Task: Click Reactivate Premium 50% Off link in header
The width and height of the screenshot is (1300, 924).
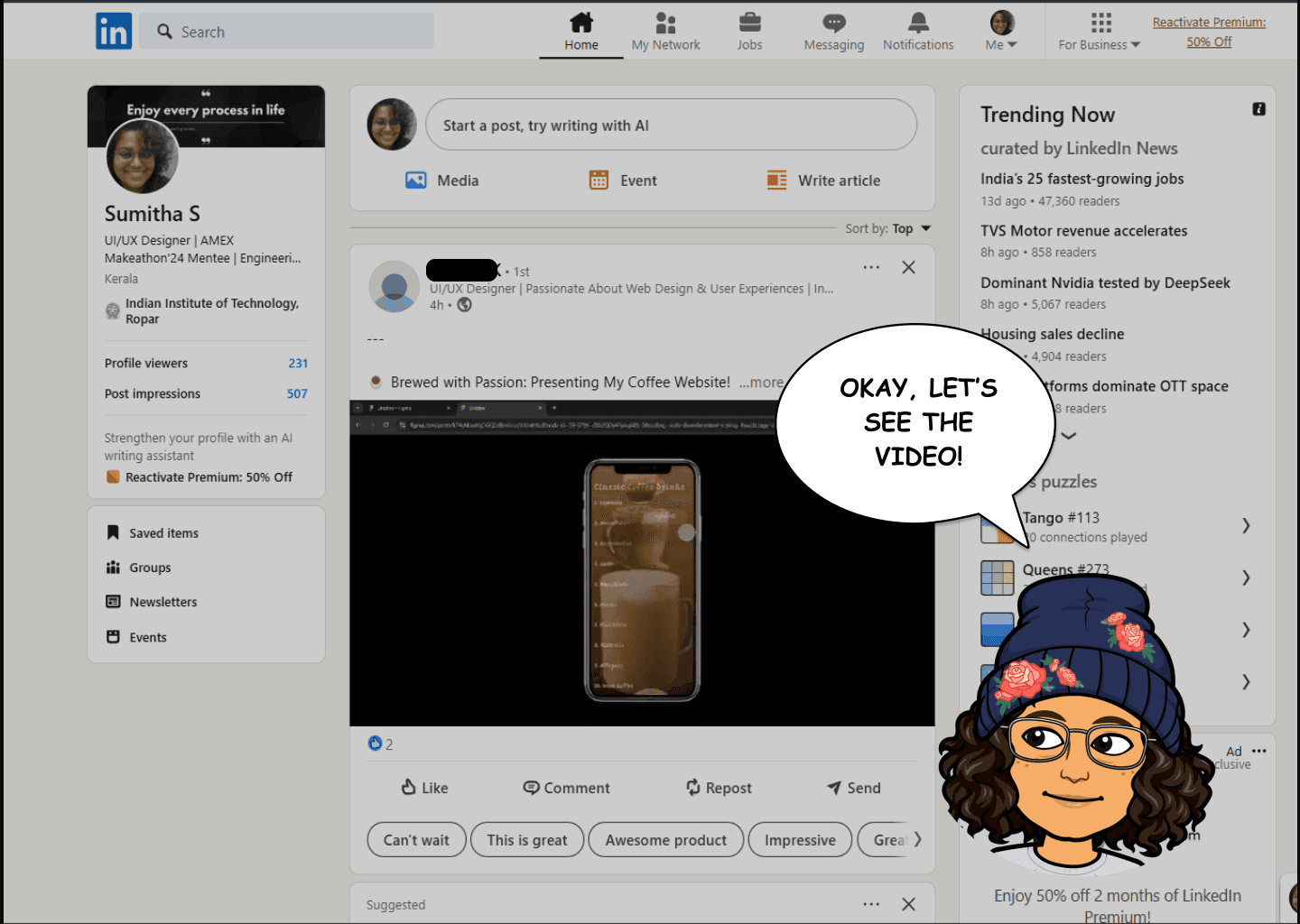Action: click(1209, 32)
